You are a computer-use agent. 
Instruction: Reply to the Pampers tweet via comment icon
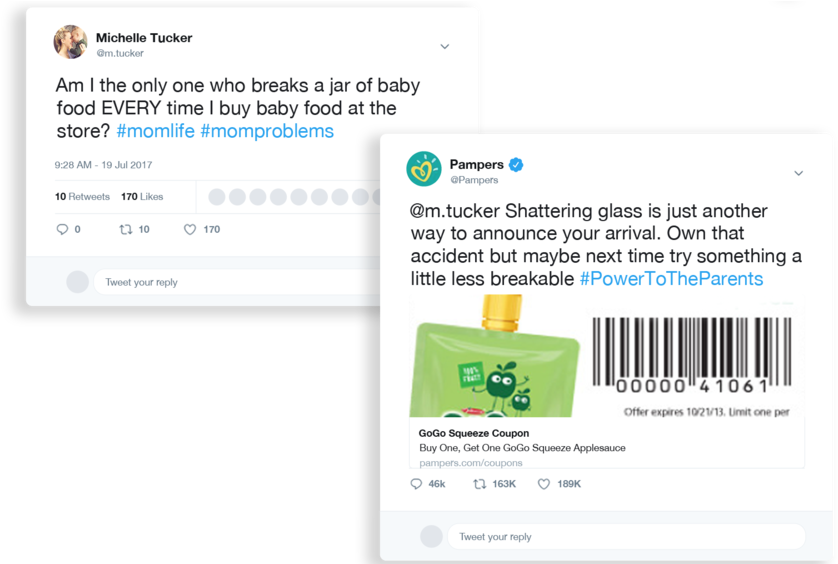417,484
